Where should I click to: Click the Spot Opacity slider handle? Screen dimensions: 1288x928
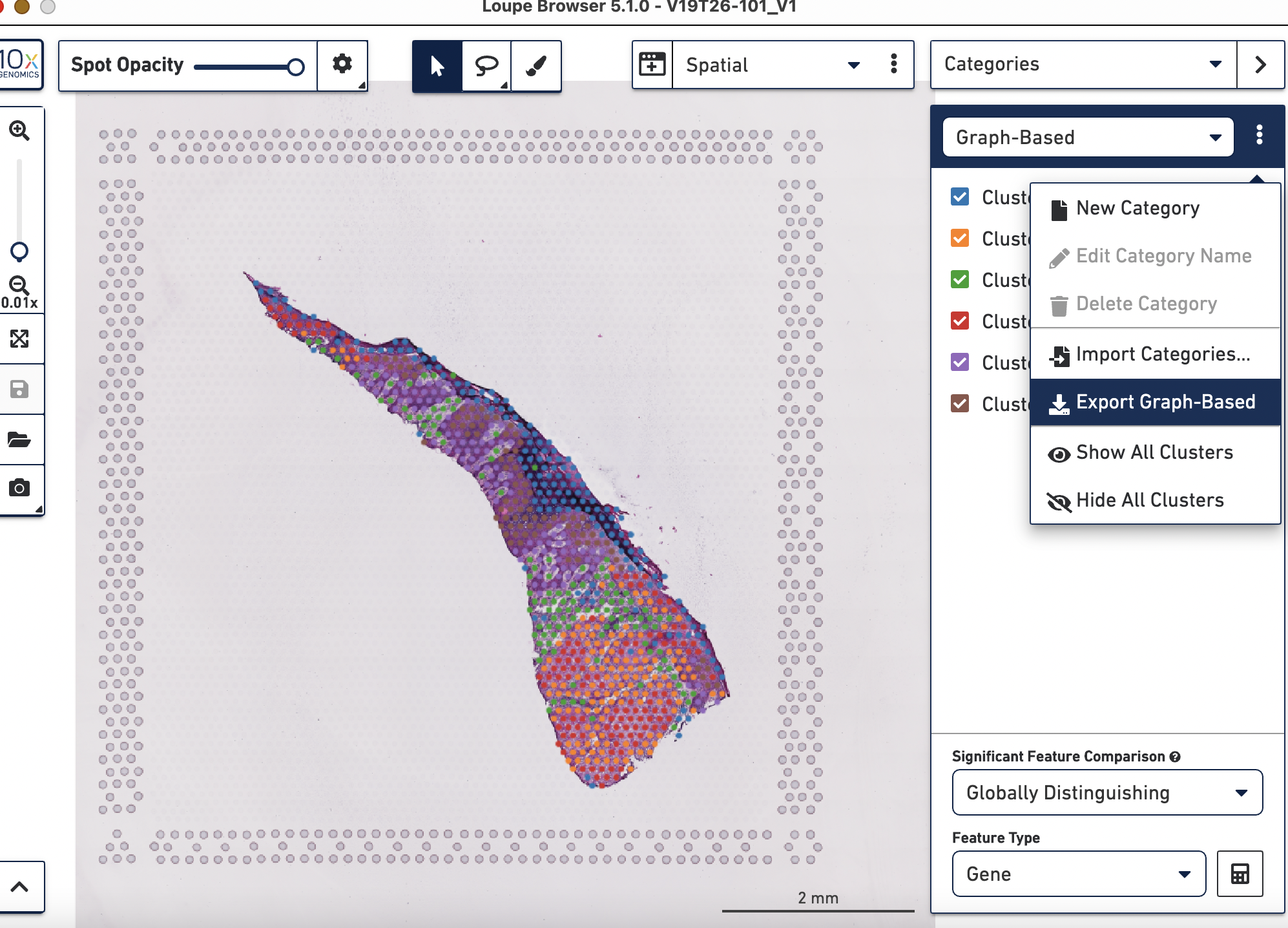click(x=296, y=67)
